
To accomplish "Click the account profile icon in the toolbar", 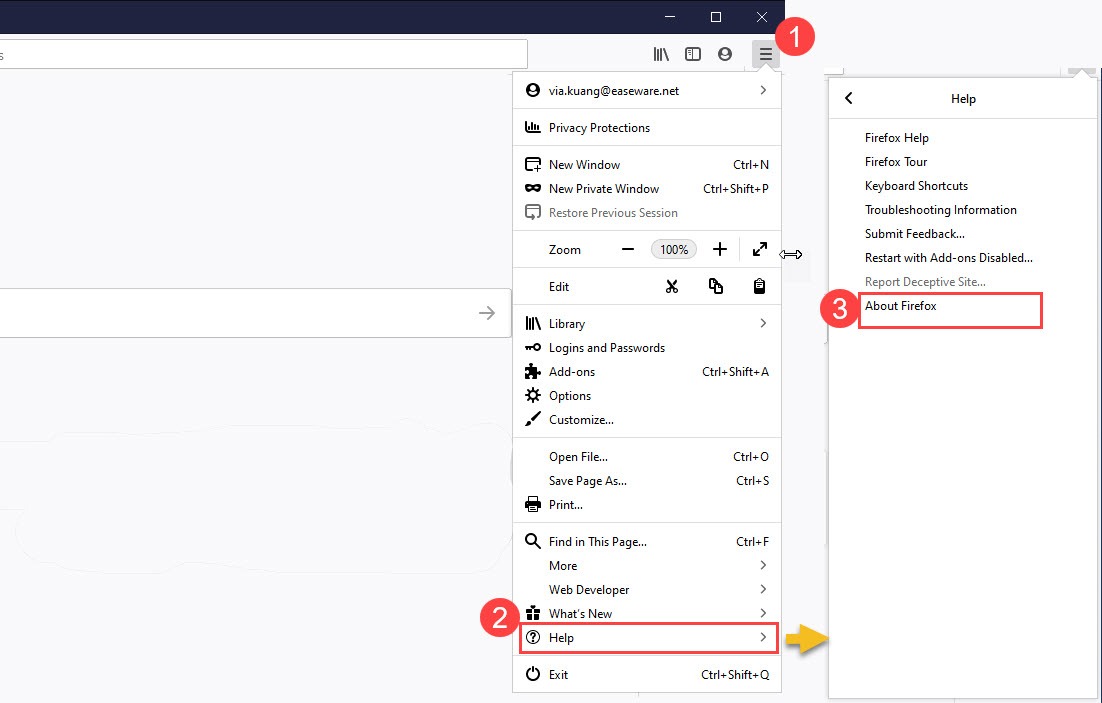I will (725, 53).
